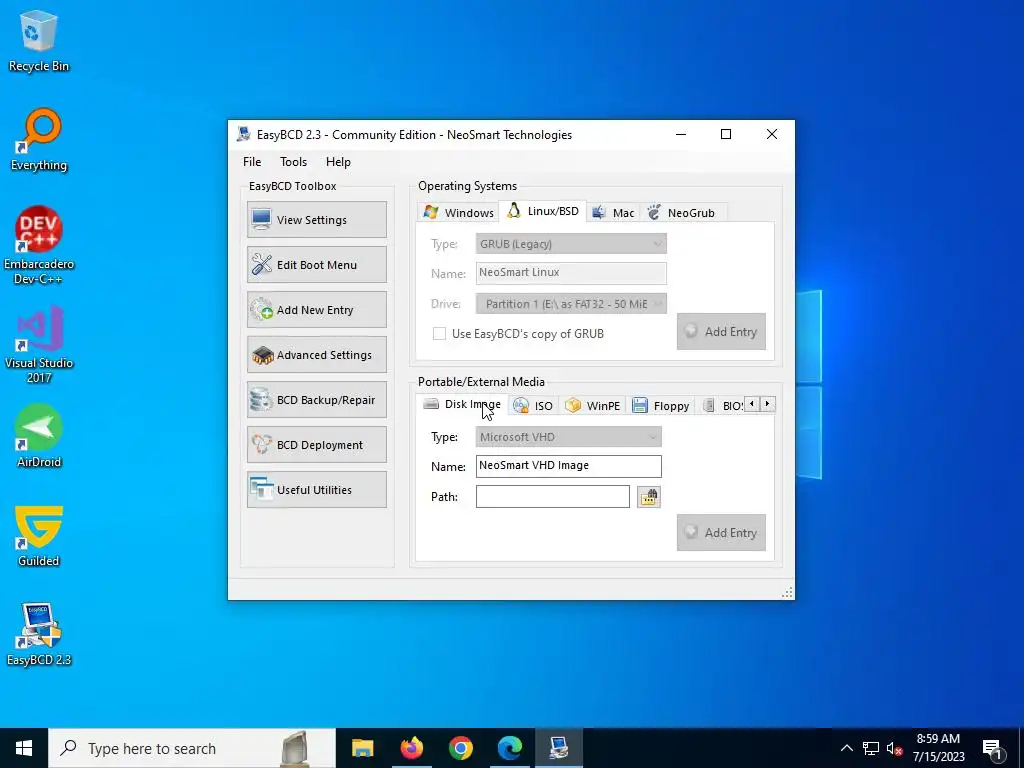Launch Google Chrome from the taskbar
The image size is (1024, 768).
(460, 748)
